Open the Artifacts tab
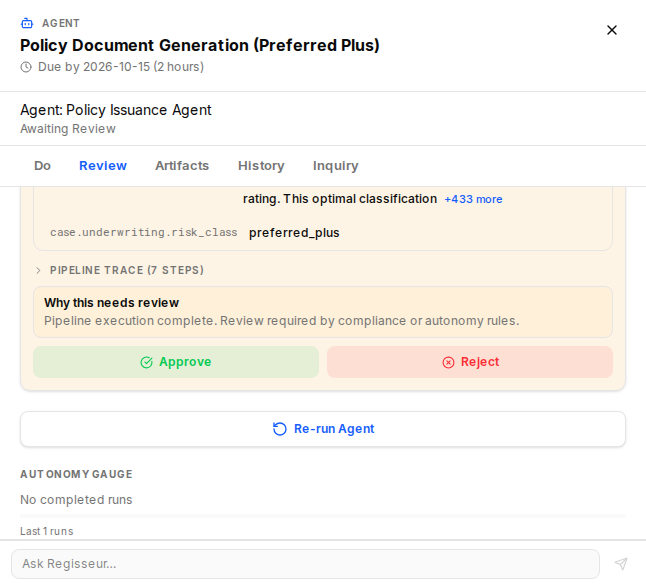Screen dimensions: 646x584 tap(182, 166)
